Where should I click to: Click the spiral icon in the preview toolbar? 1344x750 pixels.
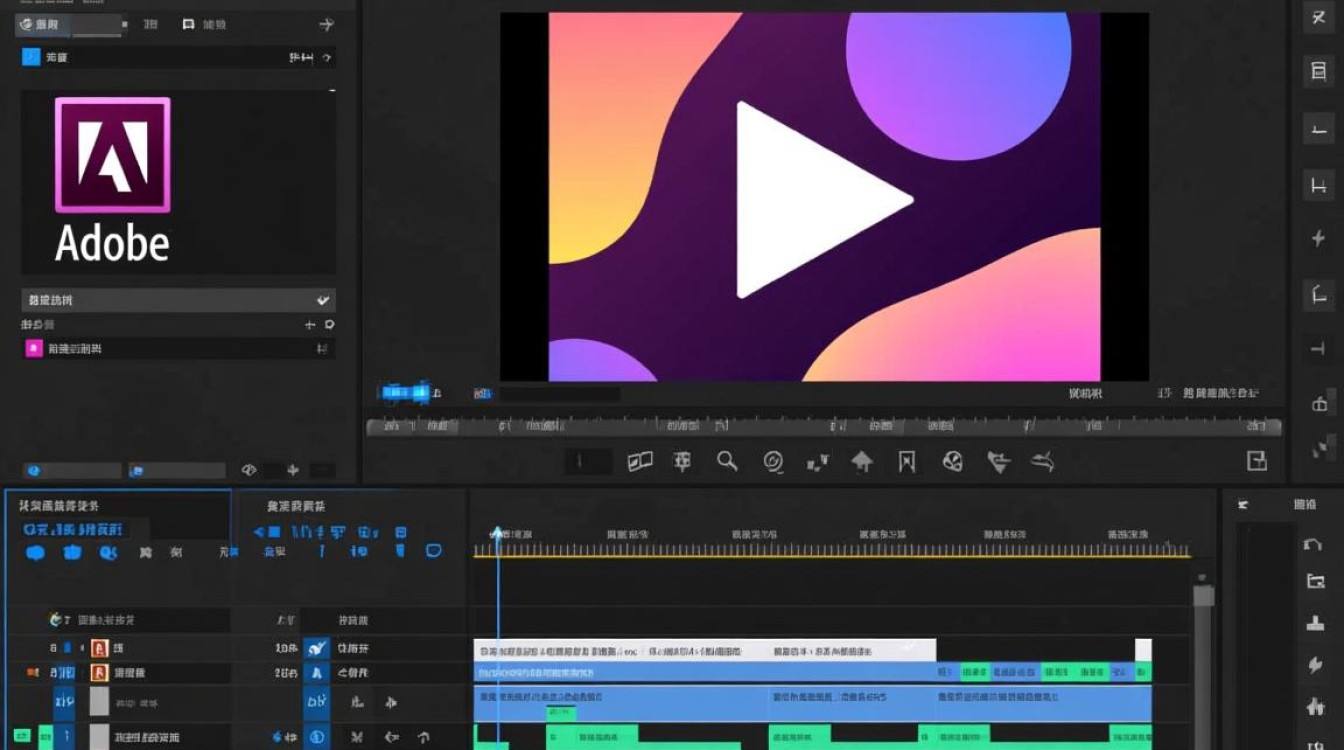(x=773, y=461)
